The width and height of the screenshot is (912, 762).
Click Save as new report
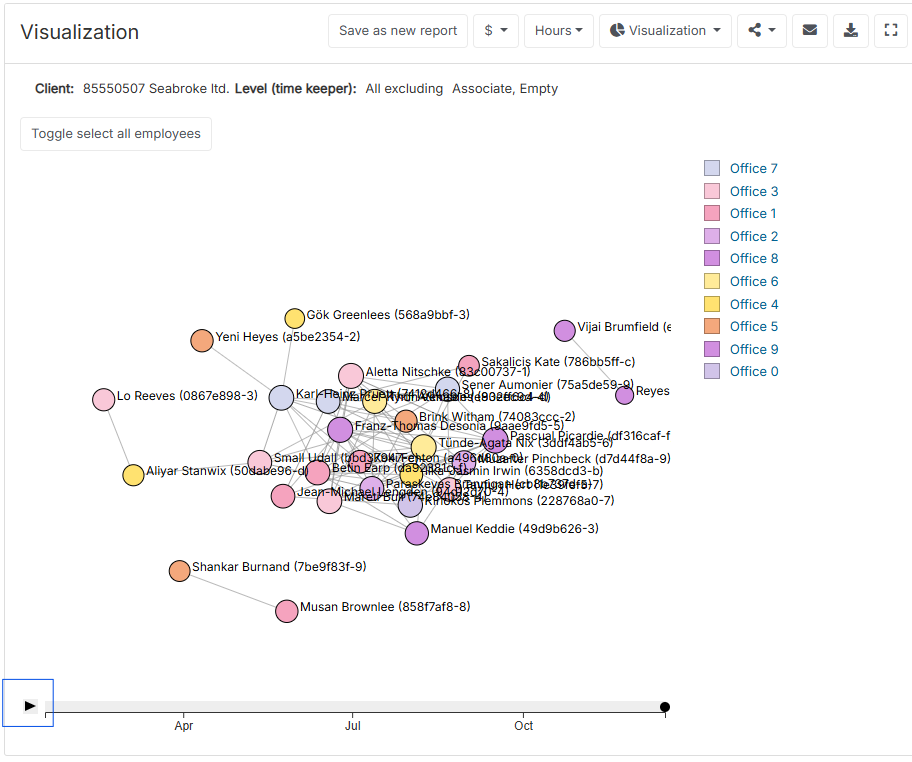tap(398, 30)
